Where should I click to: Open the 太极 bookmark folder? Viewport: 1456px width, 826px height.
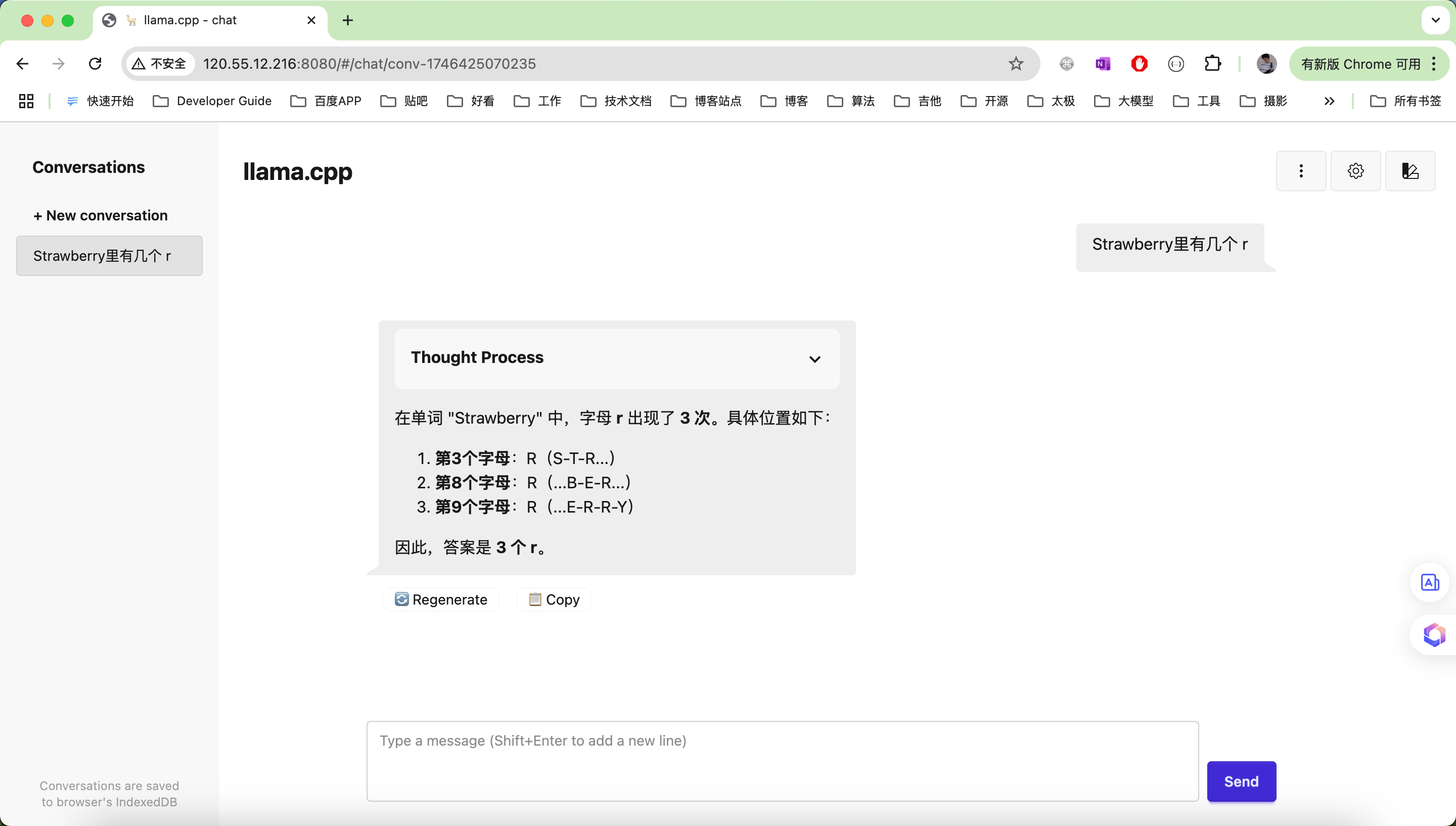[1051, 101]
